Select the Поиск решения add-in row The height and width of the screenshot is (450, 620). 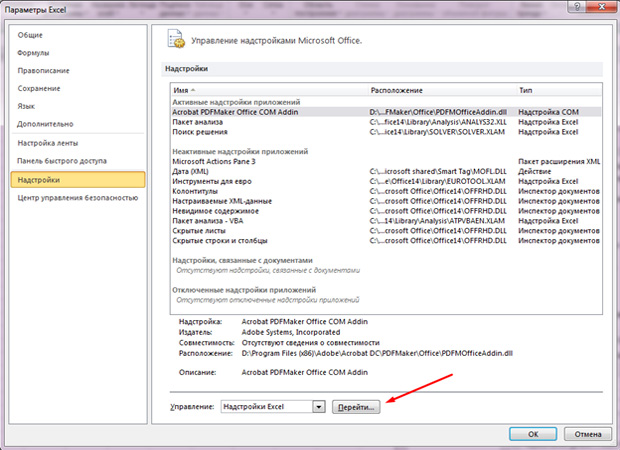pos(386,132)
